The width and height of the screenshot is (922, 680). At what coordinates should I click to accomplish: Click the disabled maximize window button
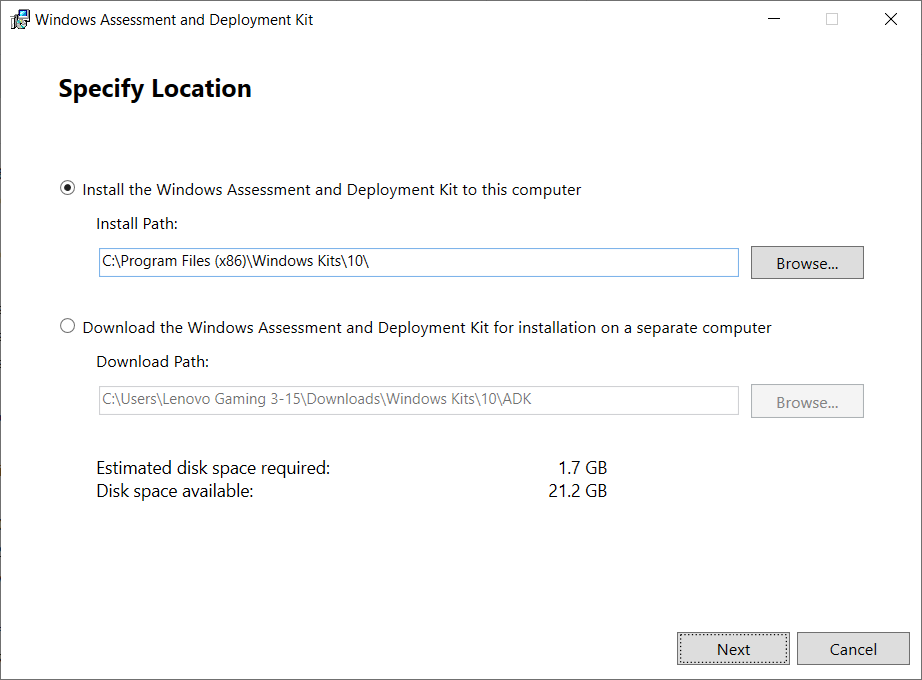831,19
